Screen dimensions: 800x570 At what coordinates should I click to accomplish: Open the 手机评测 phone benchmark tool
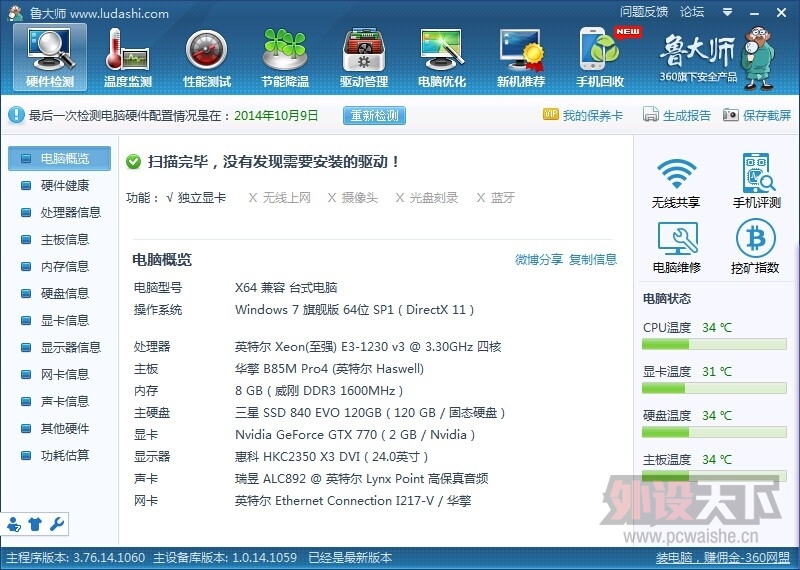757,182
